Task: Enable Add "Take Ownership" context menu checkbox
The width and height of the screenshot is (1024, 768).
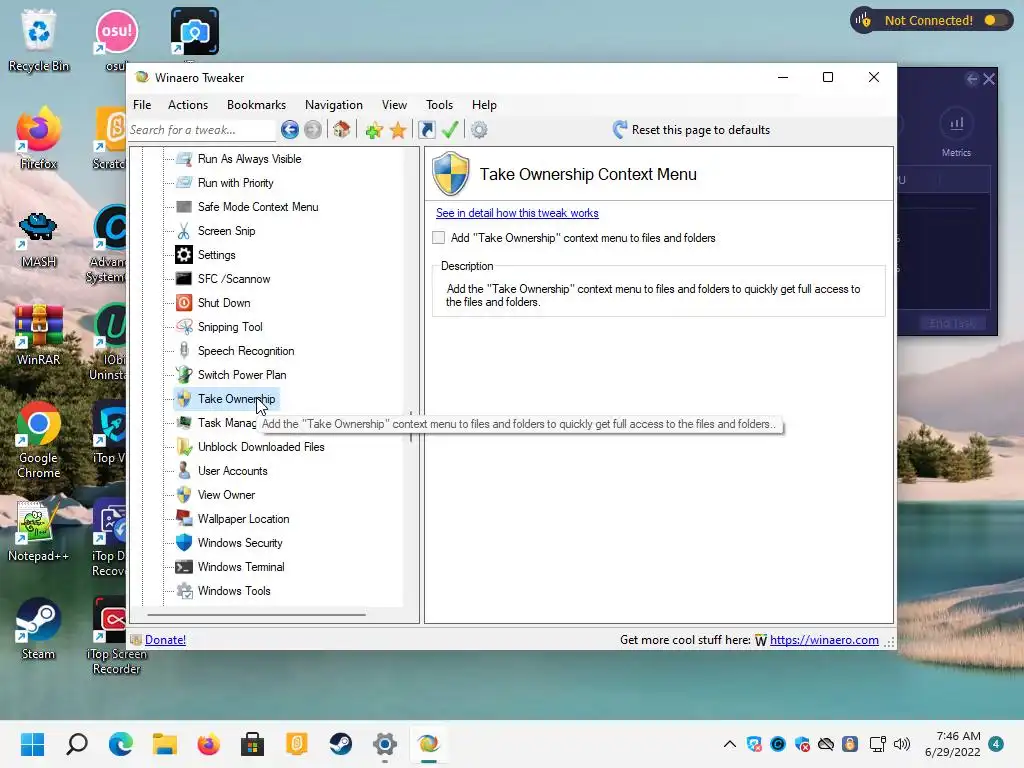Action: (439, 238)
